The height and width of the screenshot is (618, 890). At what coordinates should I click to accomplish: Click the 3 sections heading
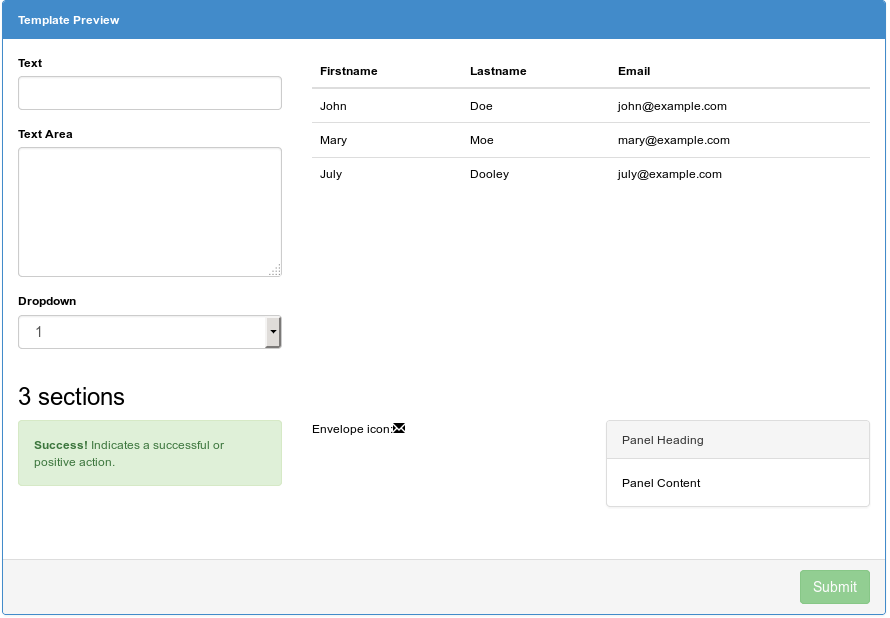(x=70, y=396)
